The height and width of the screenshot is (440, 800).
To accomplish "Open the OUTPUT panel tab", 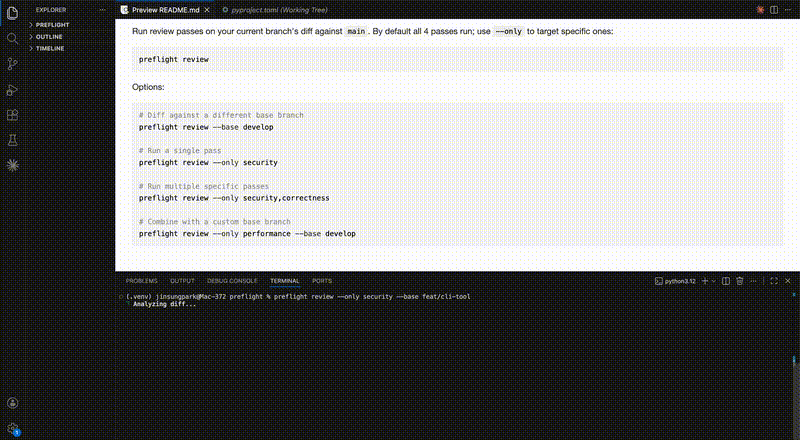I will [x=182, y=281].
